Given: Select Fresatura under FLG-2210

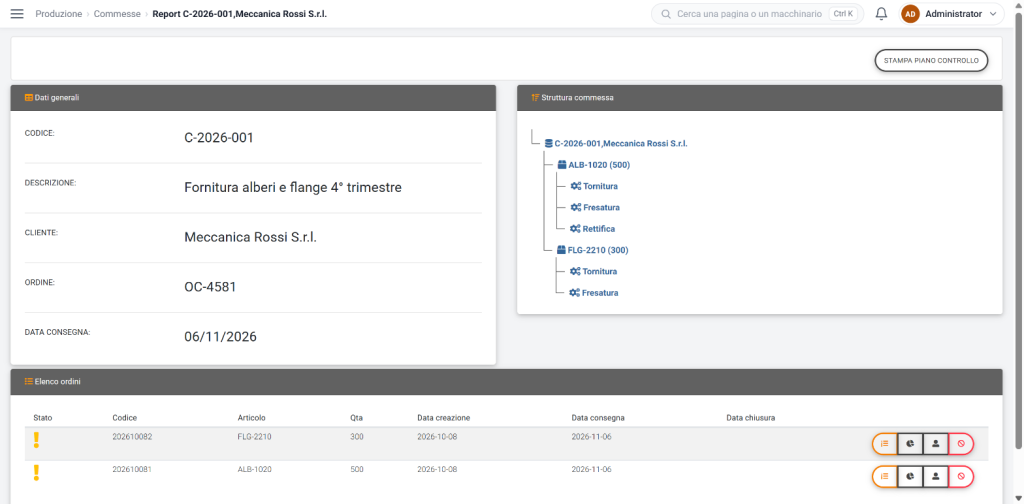Looking at the screenshot, I should coord(594,292).
